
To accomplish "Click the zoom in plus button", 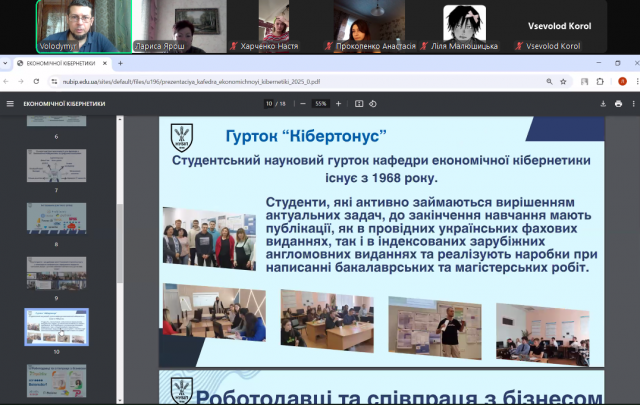I will (338, 103).
